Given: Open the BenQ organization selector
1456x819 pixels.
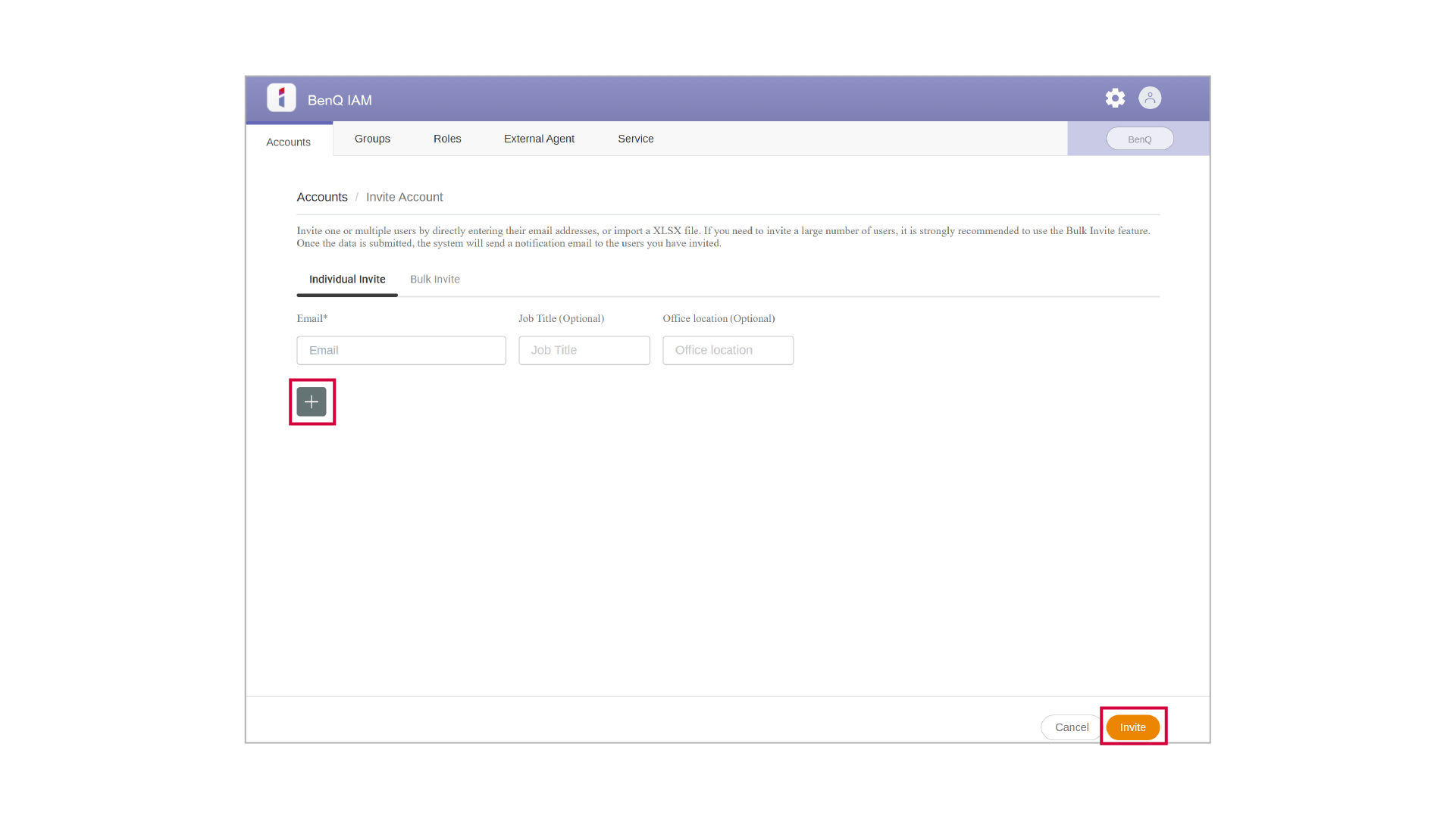Looking at the screenshot, I should coord(1139,139).
